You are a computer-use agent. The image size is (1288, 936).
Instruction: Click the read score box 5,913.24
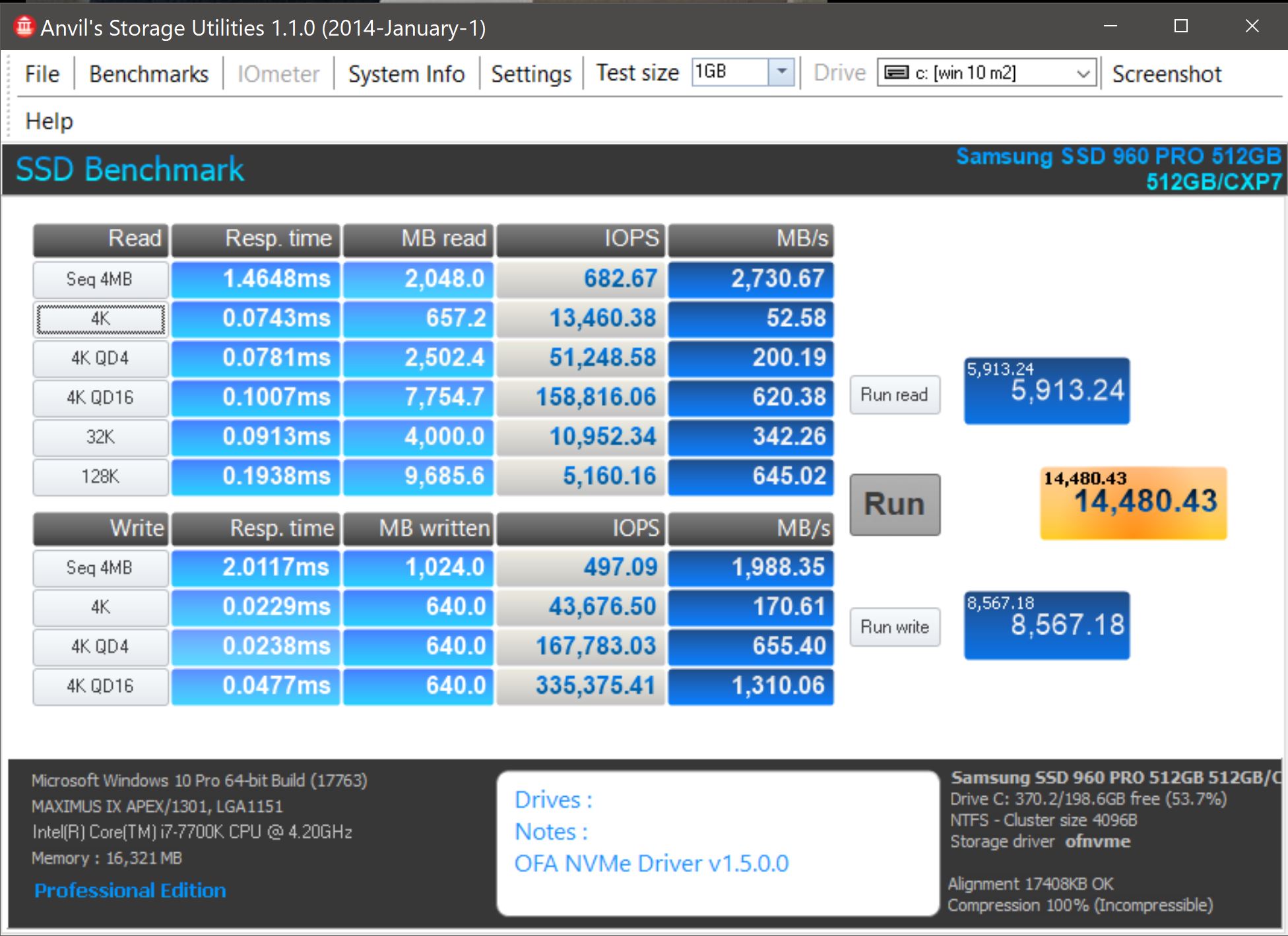pyautogui.click(x=1046, y=390)
